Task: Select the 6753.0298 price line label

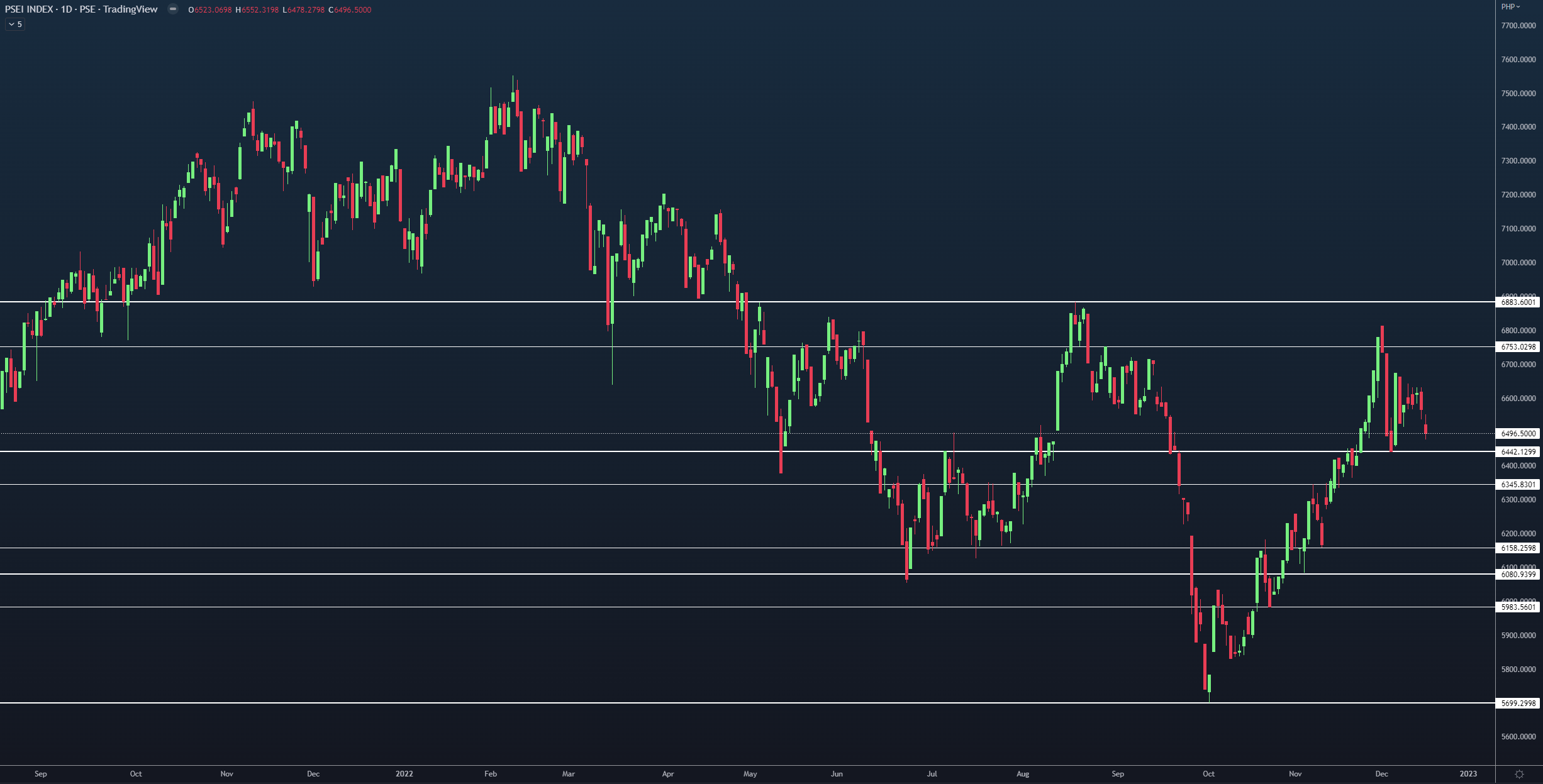Action: [1518, 347]
